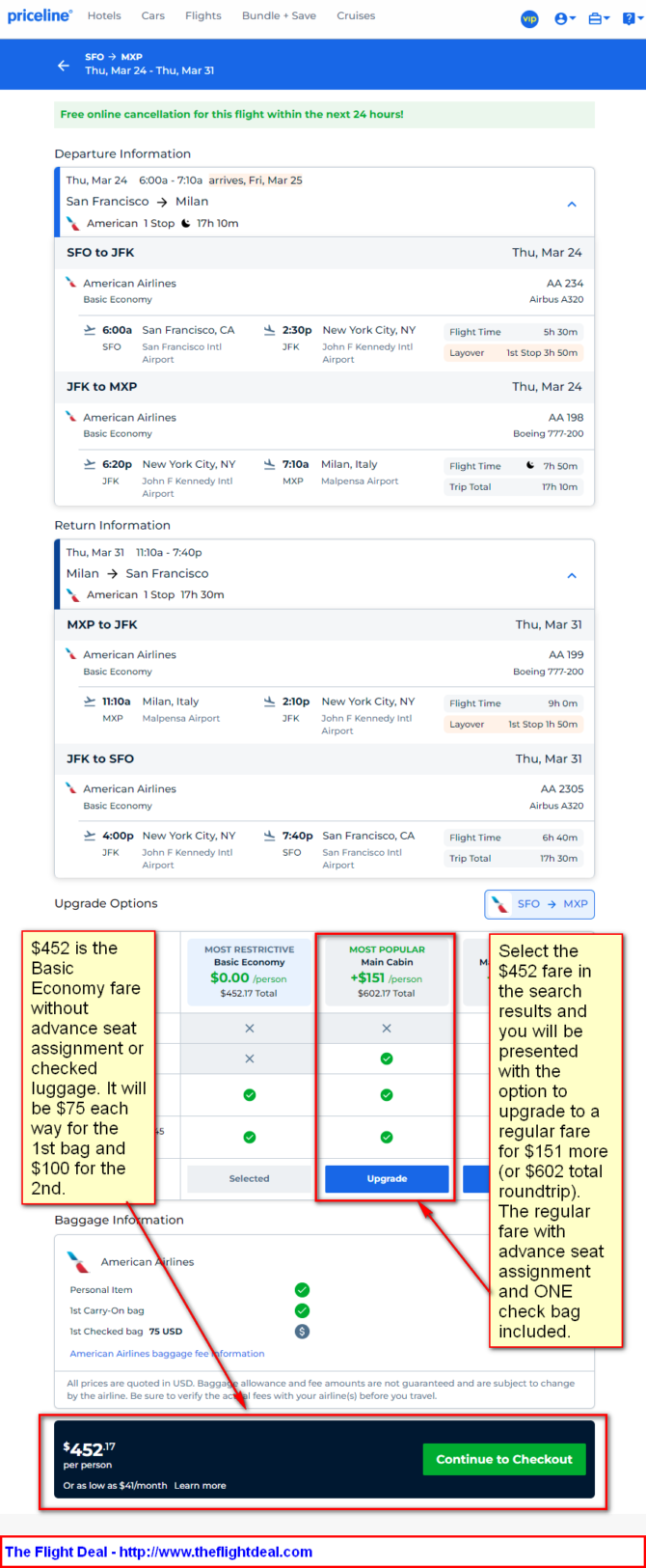Click landing plane icon beside 2:10p
The image size is (646, 1568).
coord(269,701)
